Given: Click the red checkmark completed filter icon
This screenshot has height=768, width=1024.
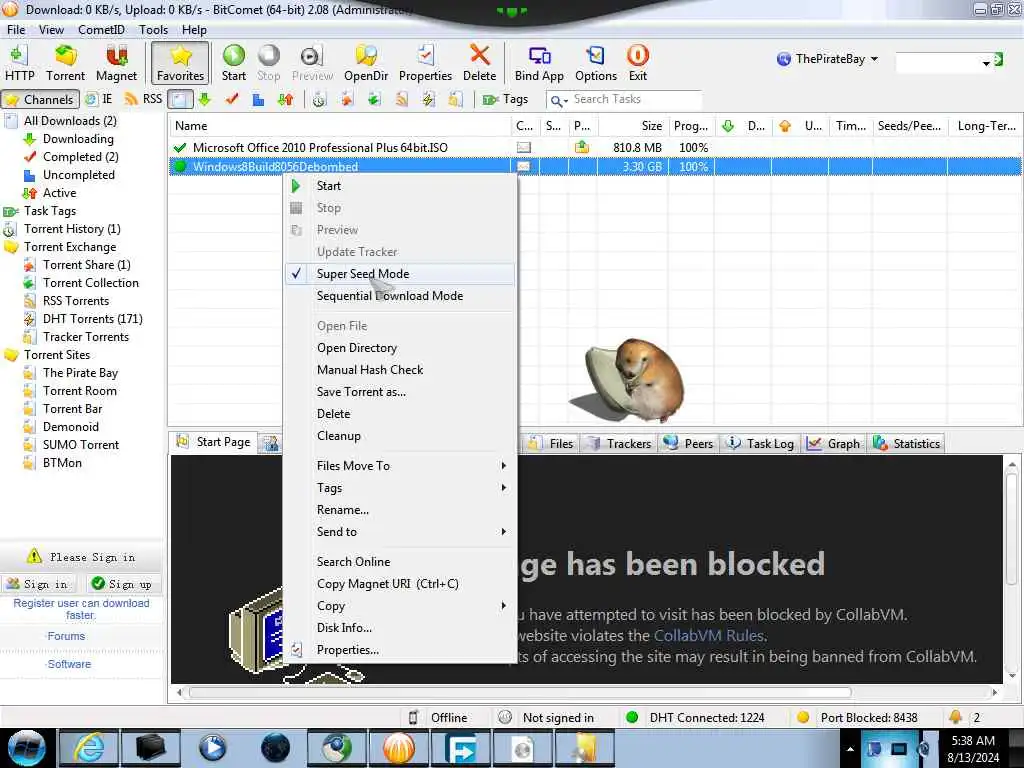Looking at the screenshot, I should pos(232,99).
